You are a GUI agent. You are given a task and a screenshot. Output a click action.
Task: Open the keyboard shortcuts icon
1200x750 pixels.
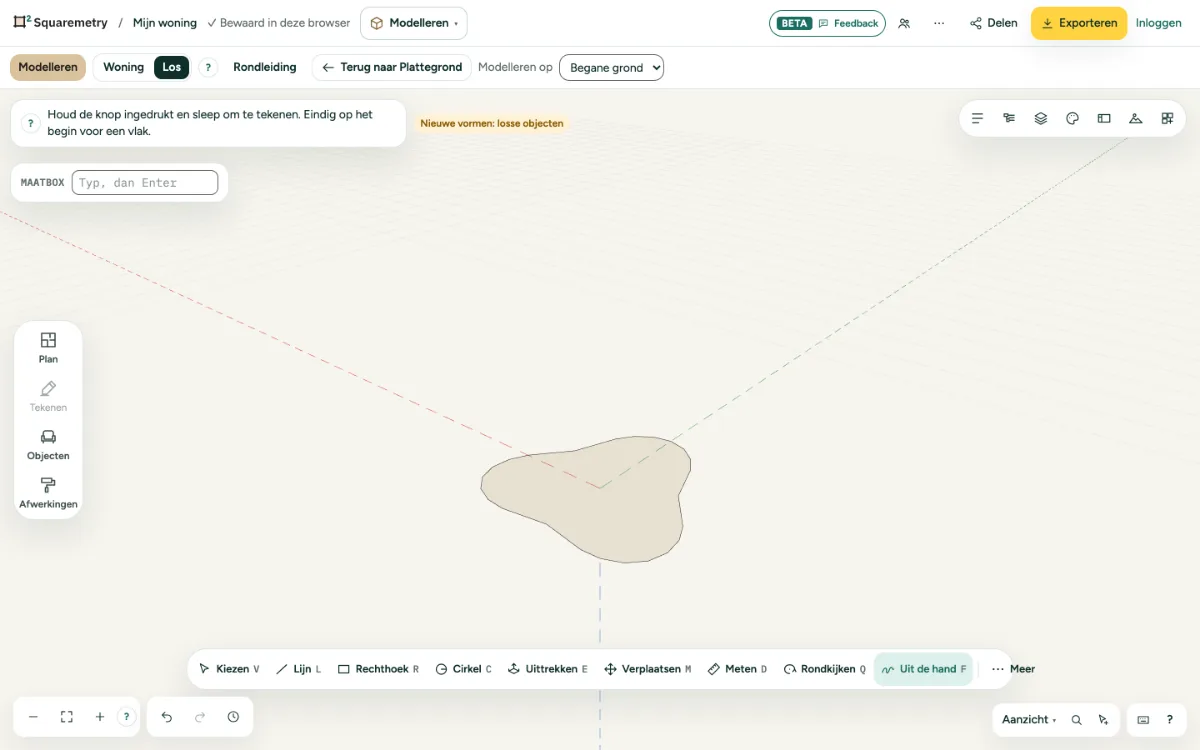click(x=1143, y=720)
